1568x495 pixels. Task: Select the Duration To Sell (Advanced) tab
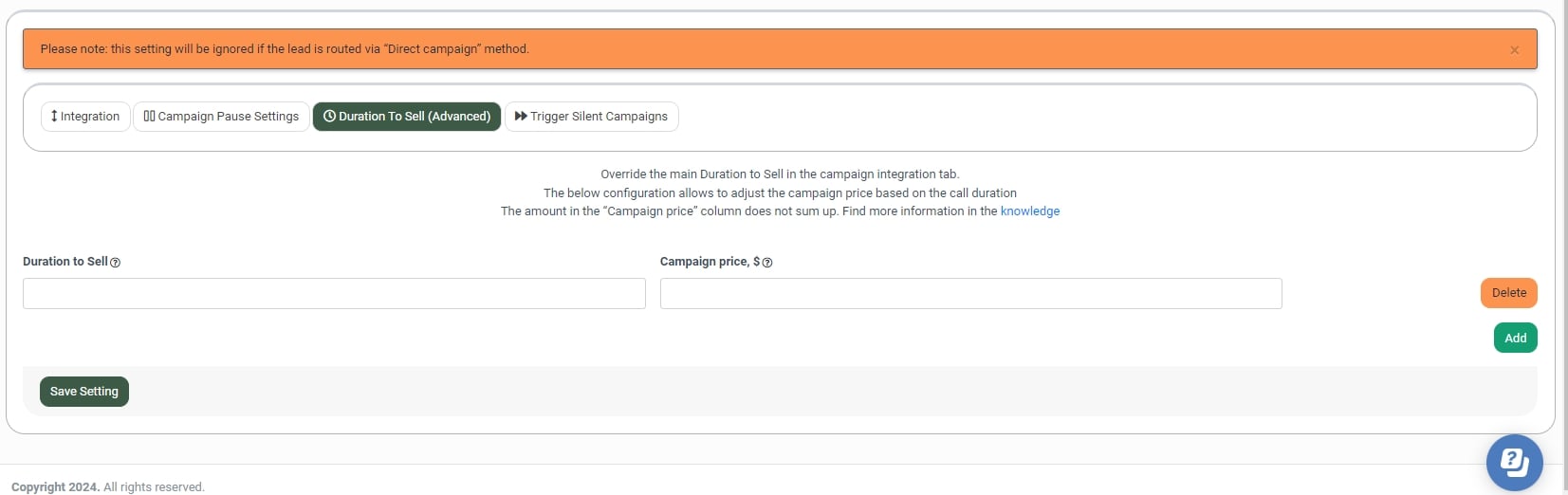[x=415, y=117]
